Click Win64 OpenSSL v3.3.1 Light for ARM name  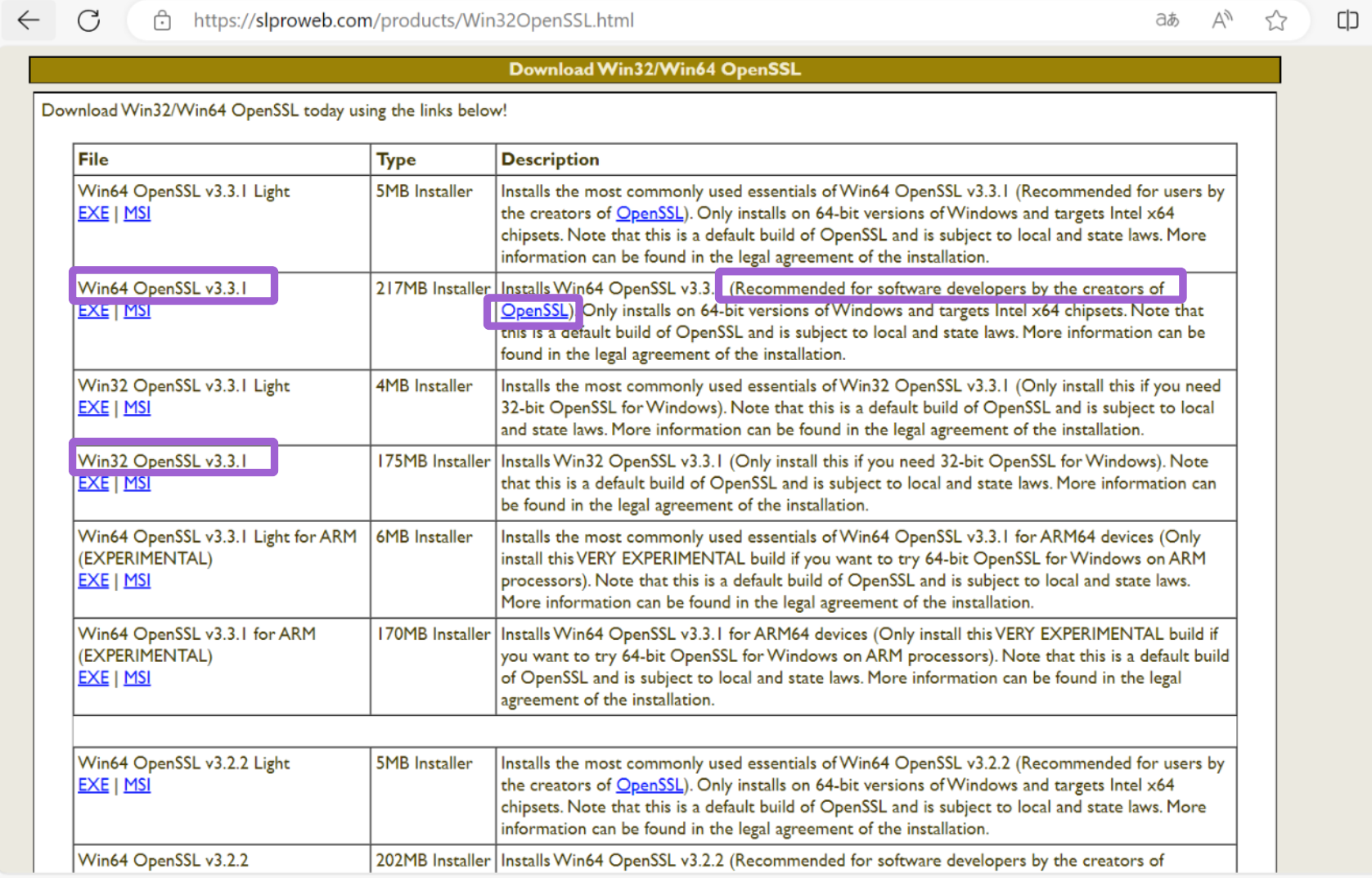tap(217, 547)
